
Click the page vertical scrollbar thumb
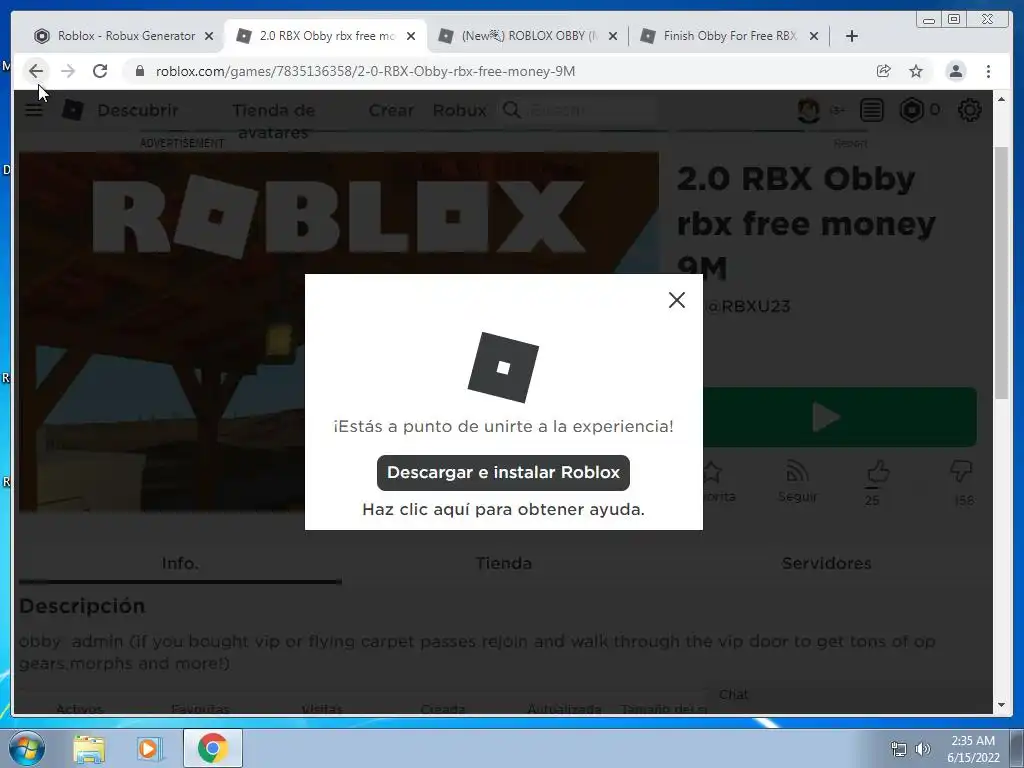(1002, 273)
